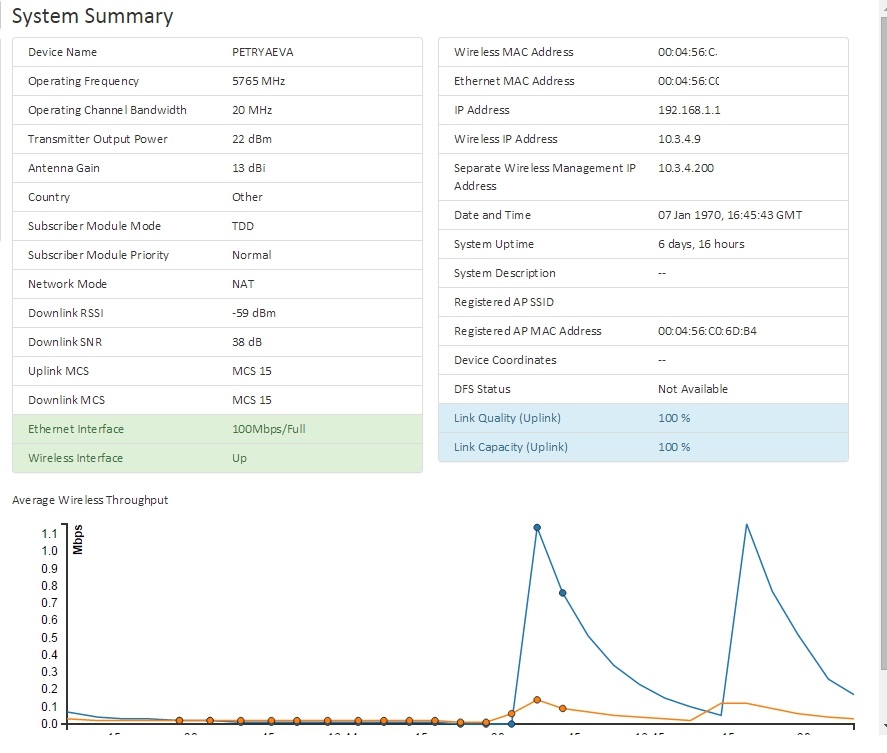Click the DFS Status 'Not Available' value
887x753 pixels.
pyautogui.click(x=693, y=389)
